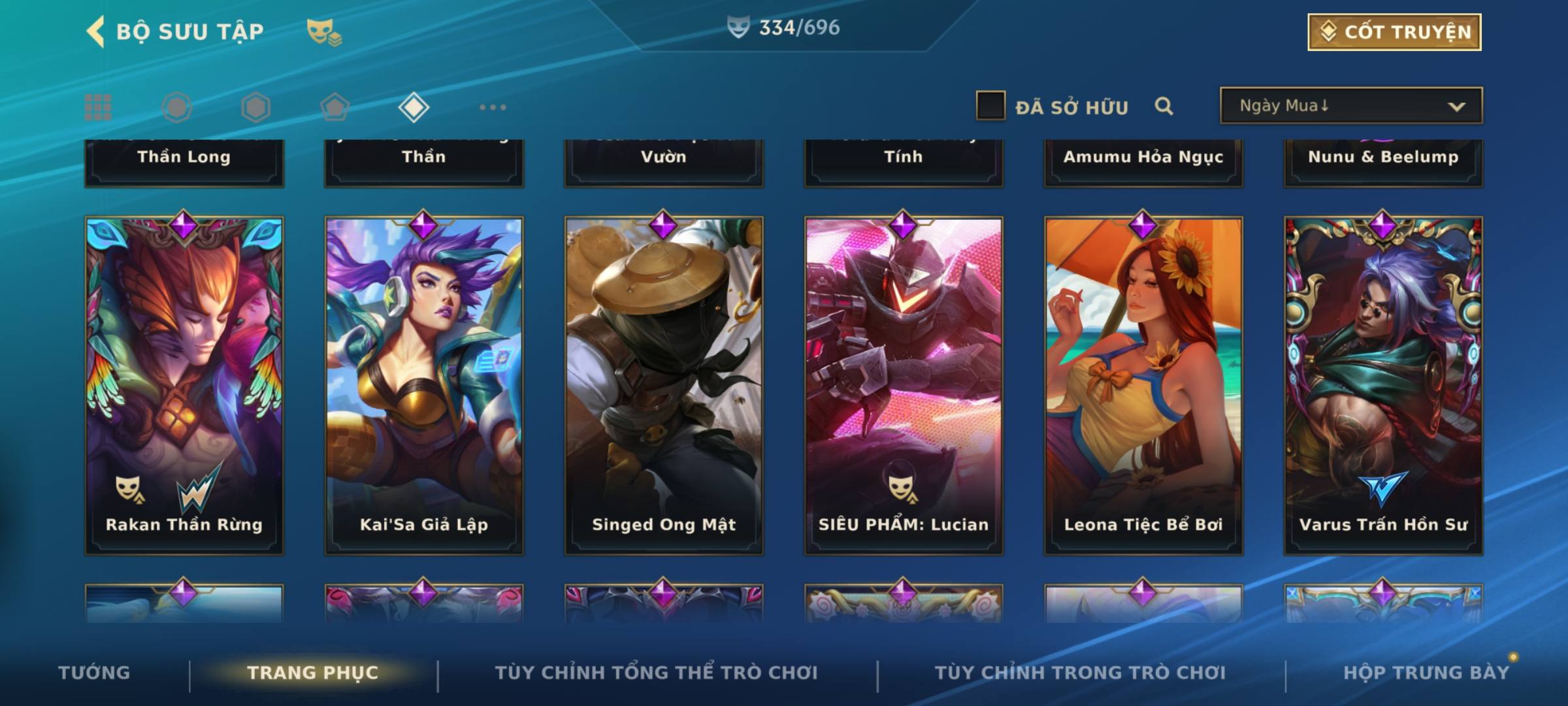This screenshot has width=1568, height=706.
Task: Select the all-rarity grid filter icon
Action: pos(98,107)
